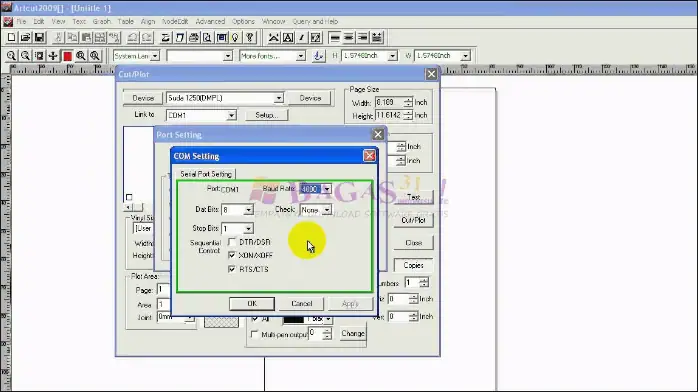Viewport: 698px width, 392px height.
Task: Open the Data Bits dropdown
Action: click(248, 210)
